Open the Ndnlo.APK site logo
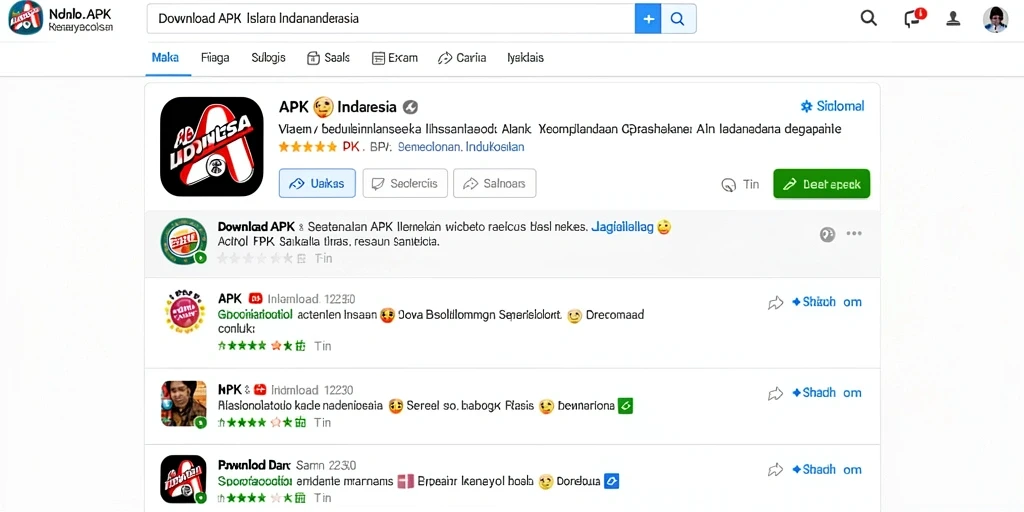The image size is (1024, 512). click(25, 18)
